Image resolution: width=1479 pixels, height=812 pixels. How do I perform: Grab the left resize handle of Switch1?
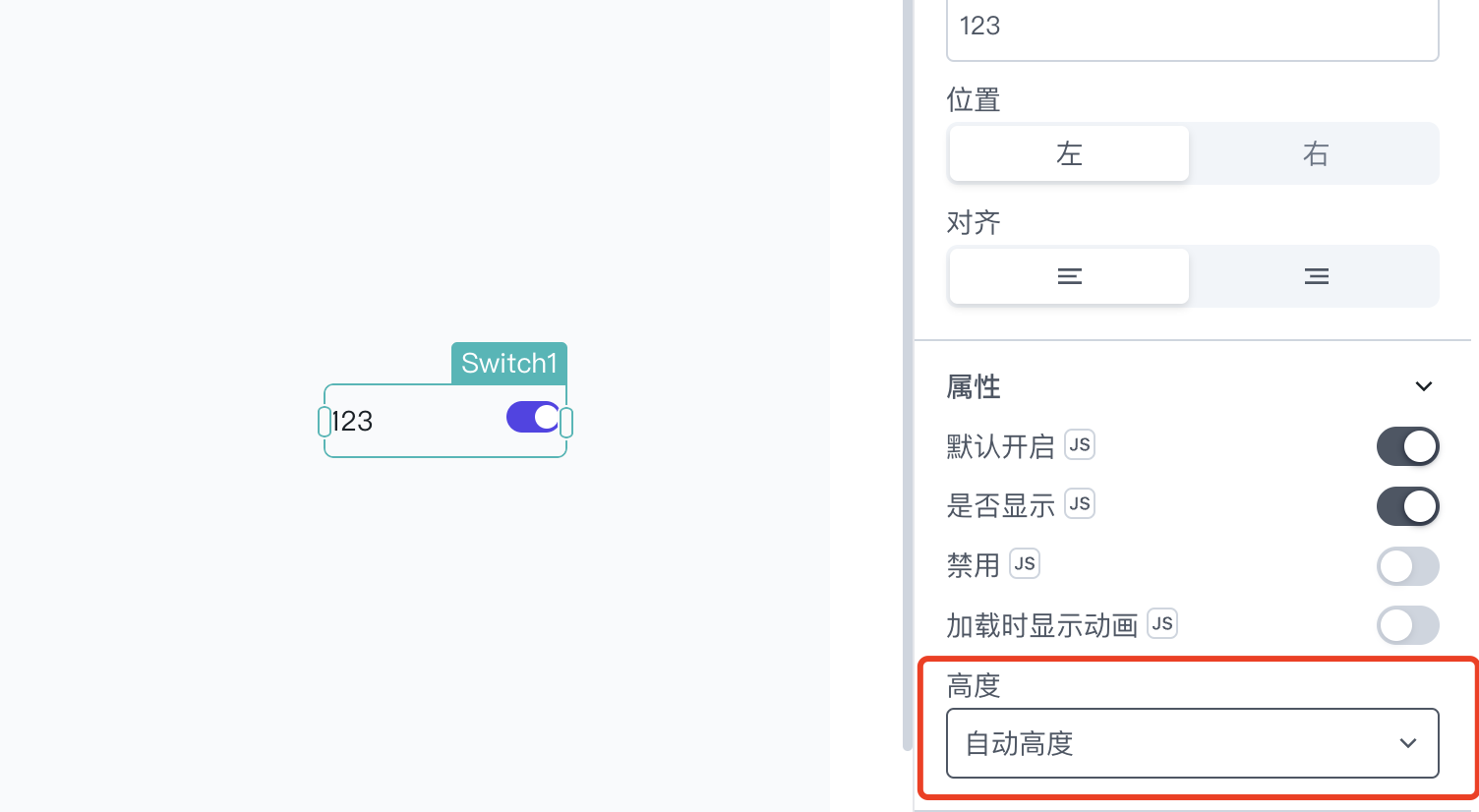click(325, 422)
